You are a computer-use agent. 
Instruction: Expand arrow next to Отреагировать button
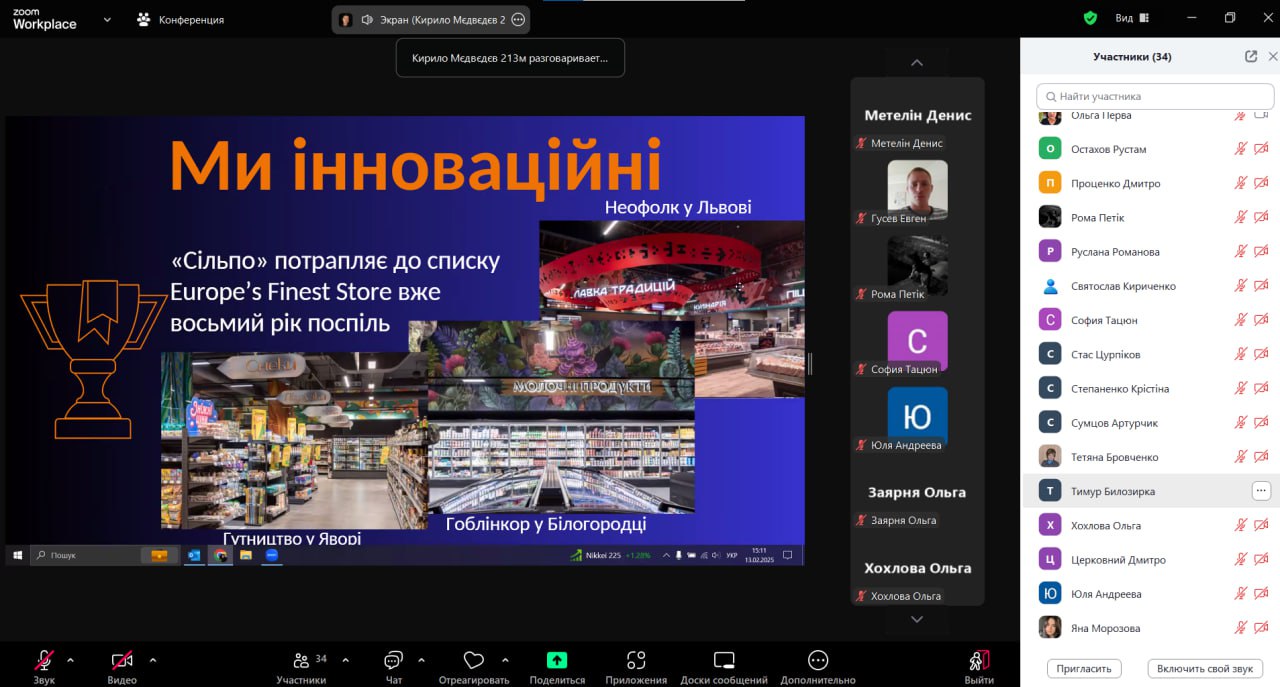coord(504,660)
